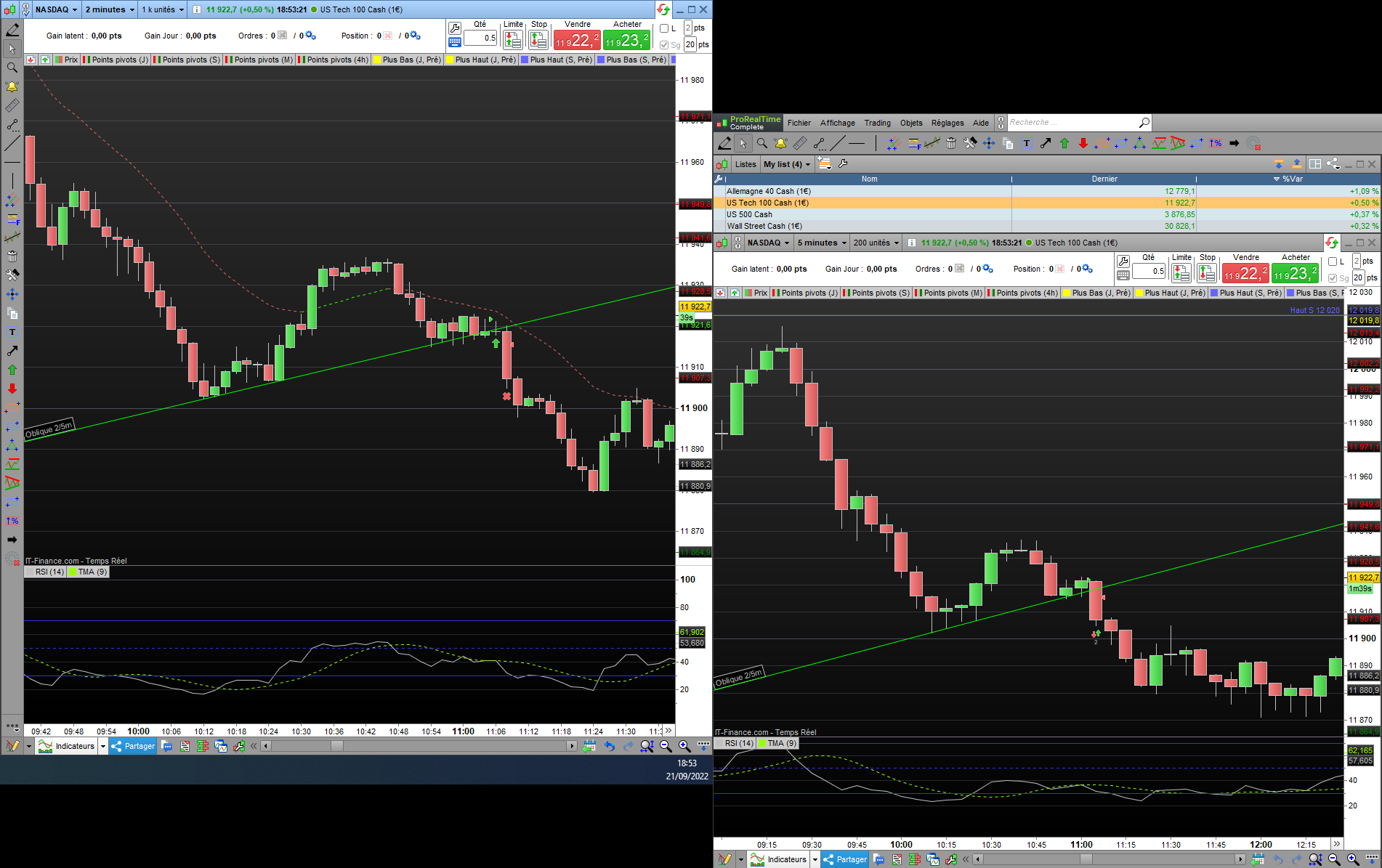
Task: Expand Indicateurs dropdown arrow on 2 minutes chart
Action: [102, 746]
